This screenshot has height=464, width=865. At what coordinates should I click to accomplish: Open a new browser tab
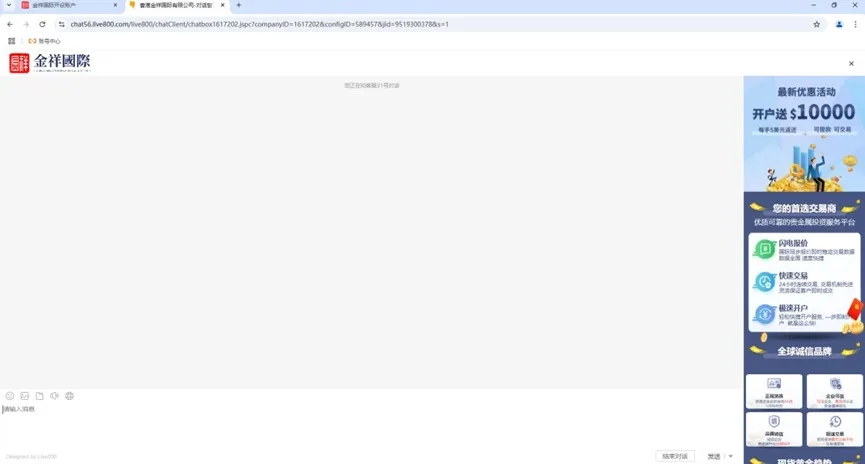[x=239, y=5]
